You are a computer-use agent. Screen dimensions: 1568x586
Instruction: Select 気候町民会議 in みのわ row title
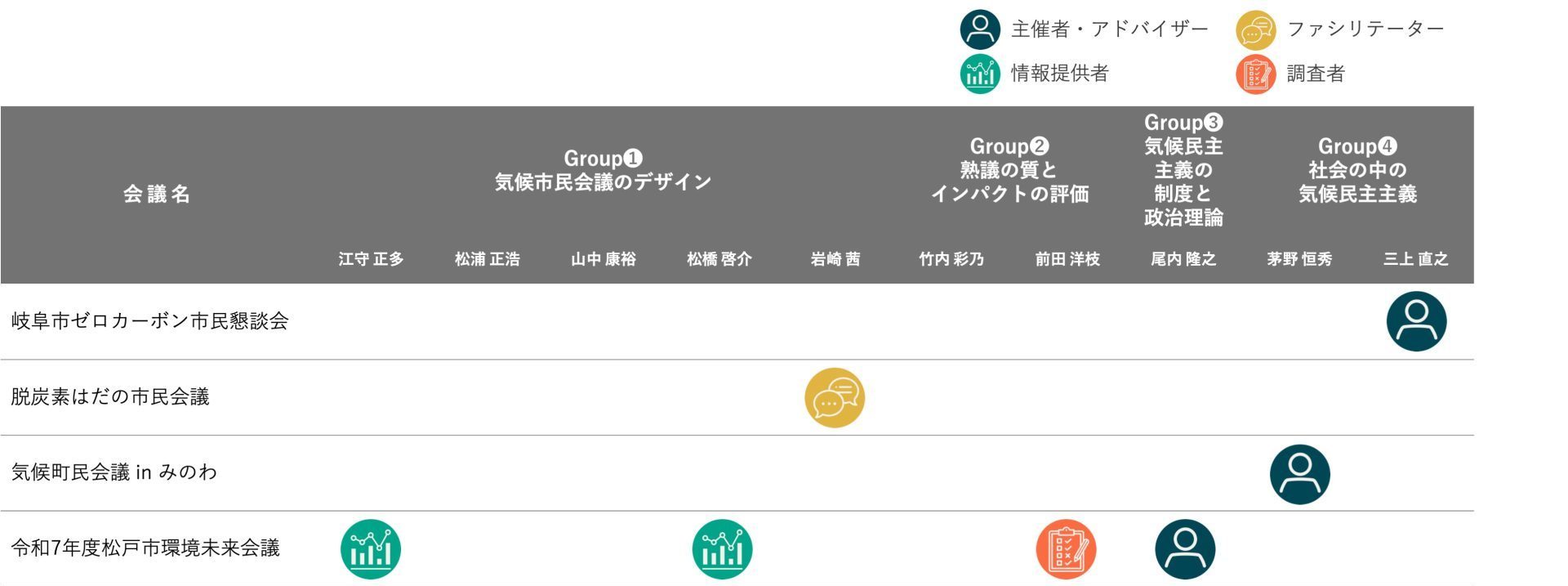114,472
